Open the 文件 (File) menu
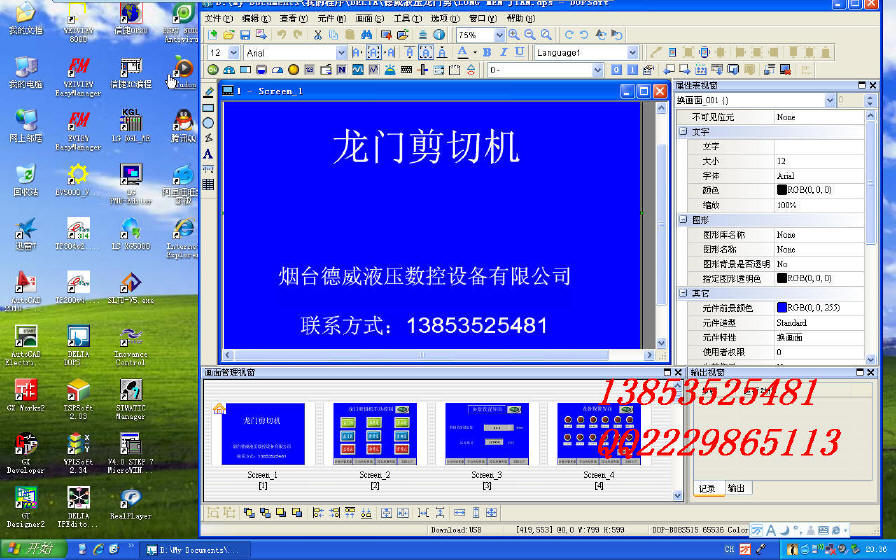 coord(218,18)
